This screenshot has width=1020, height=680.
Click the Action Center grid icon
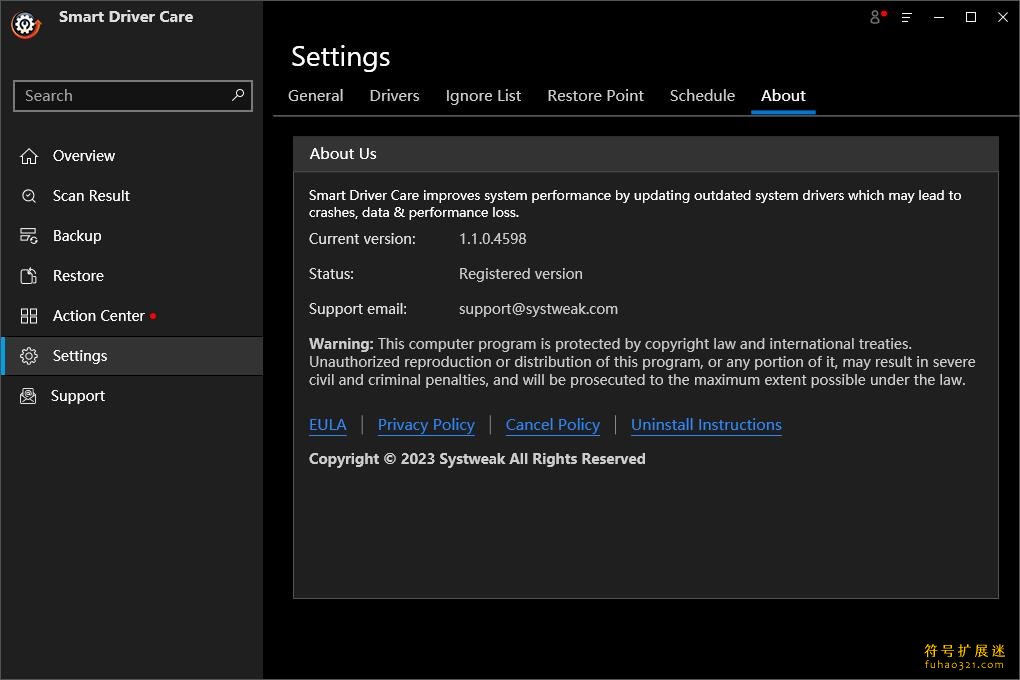(x=29, y=316)
